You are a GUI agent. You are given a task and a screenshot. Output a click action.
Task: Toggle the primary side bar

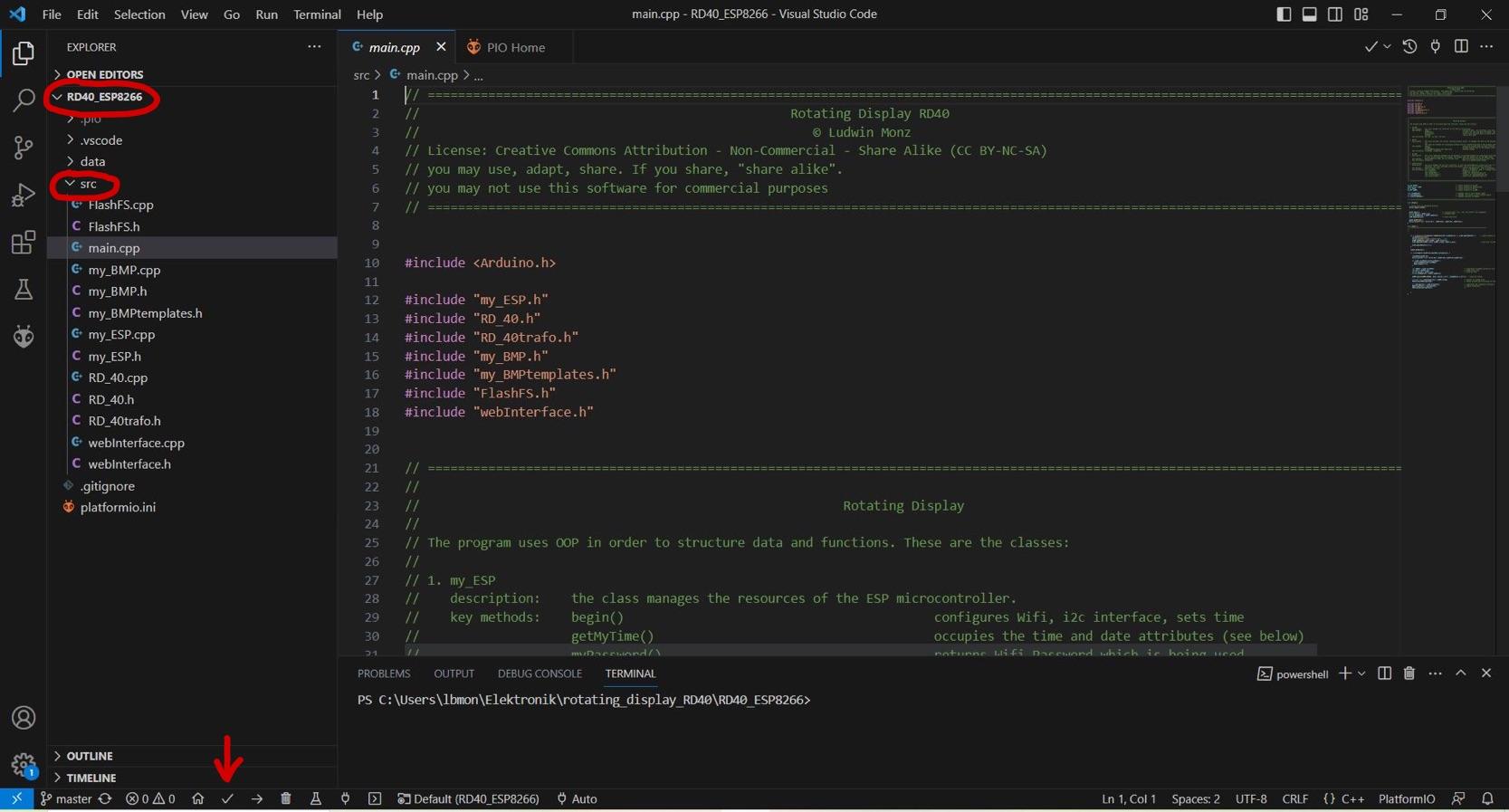(1284, 14)
